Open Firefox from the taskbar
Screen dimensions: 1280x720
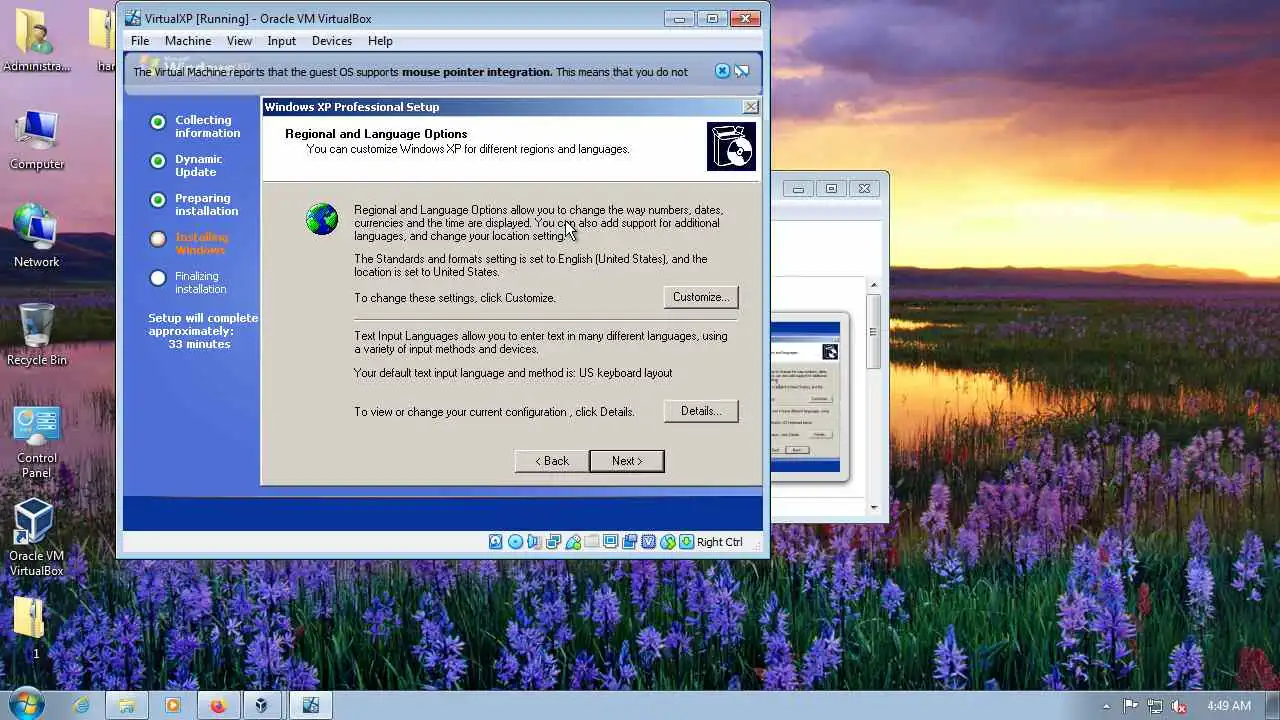218,705
